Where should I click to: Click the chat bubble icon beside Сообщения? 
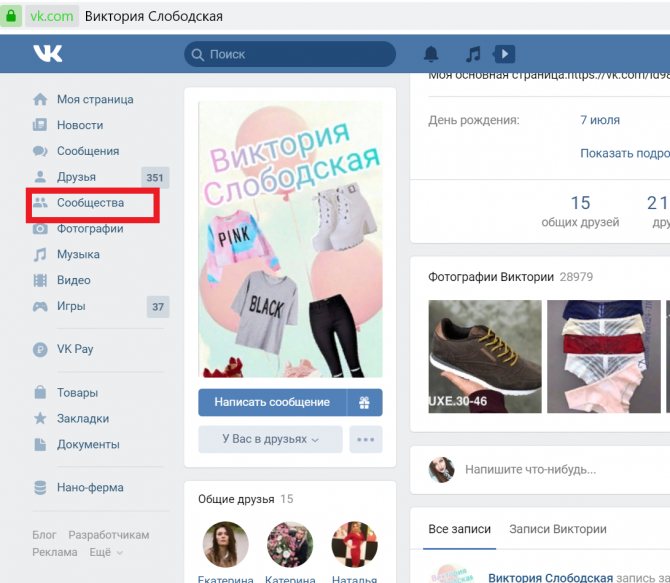pyautogui.click(x=40, y=151)
